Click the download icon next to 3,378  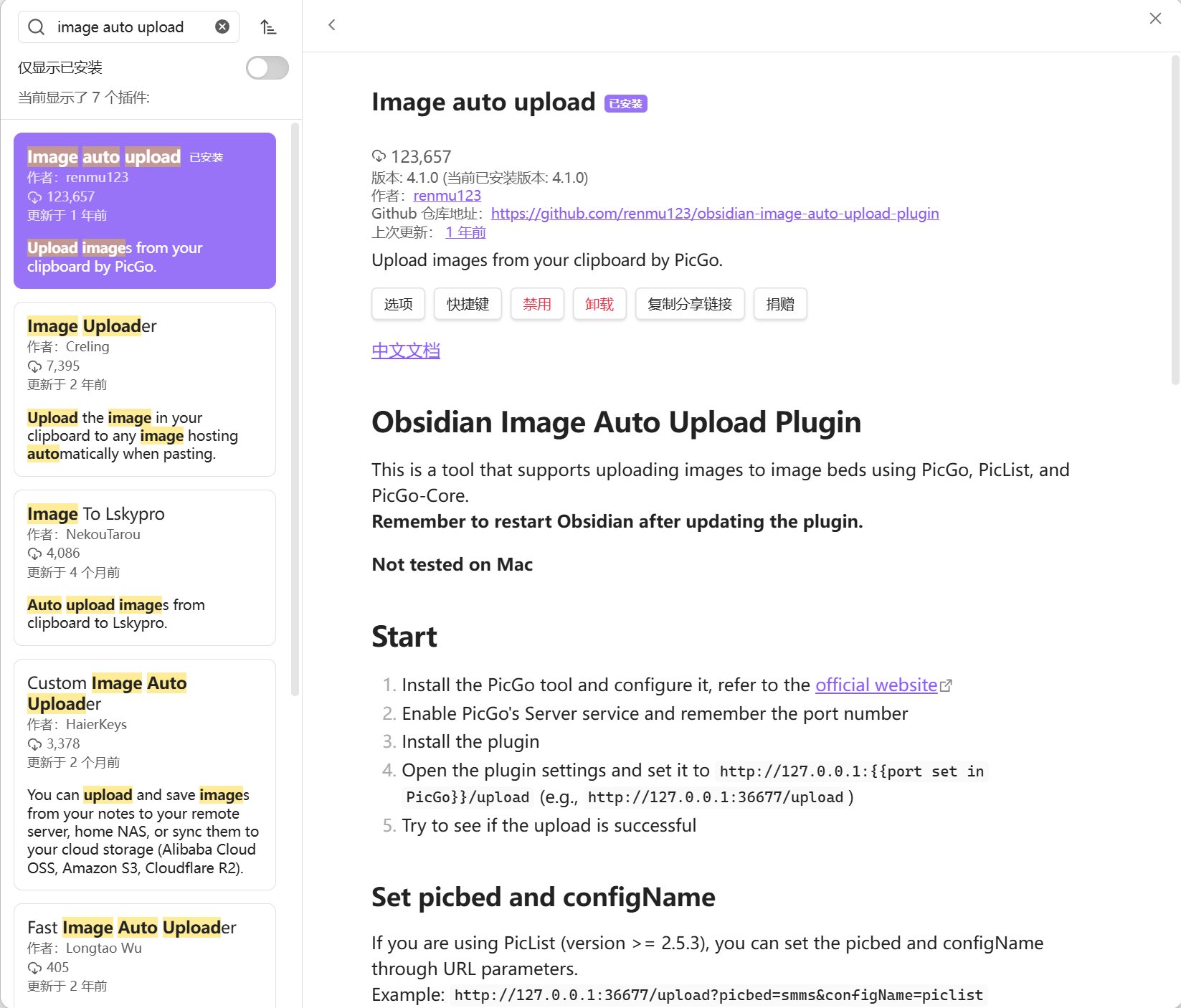tap(34, 744)
